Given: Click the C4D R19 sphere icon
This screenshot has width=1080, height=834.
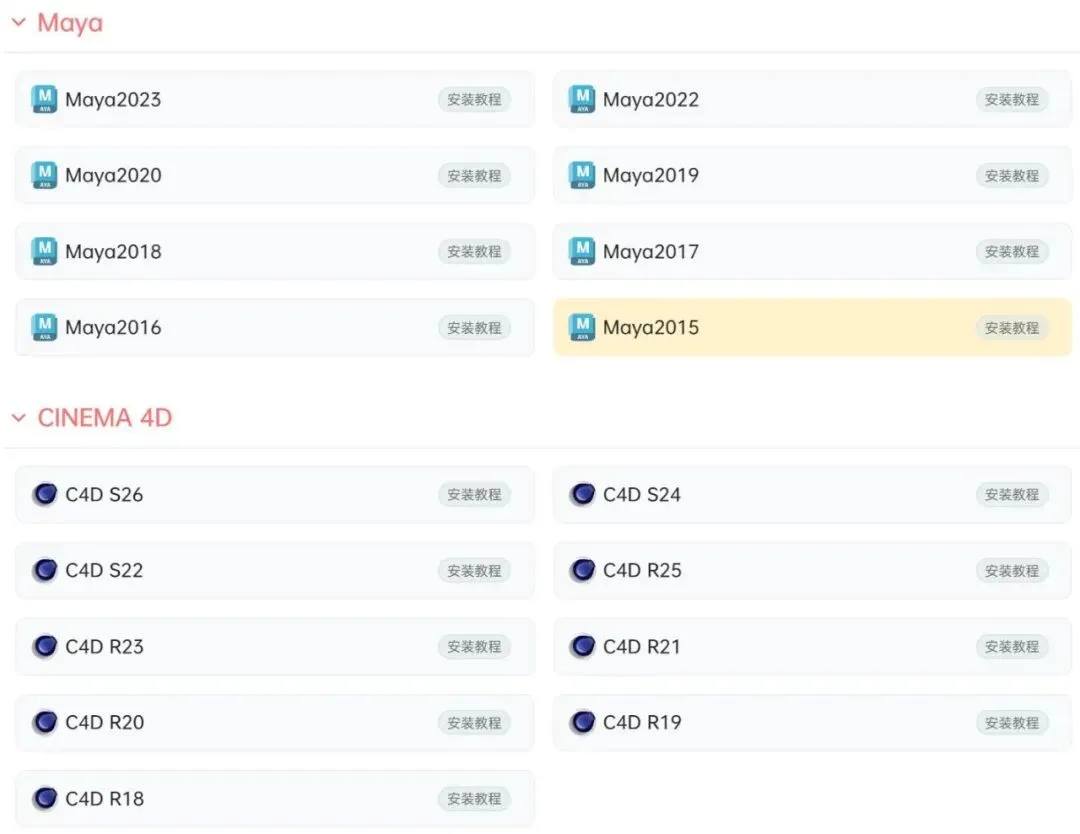Looking at the screenshot, I should click(x=582, y=722).
